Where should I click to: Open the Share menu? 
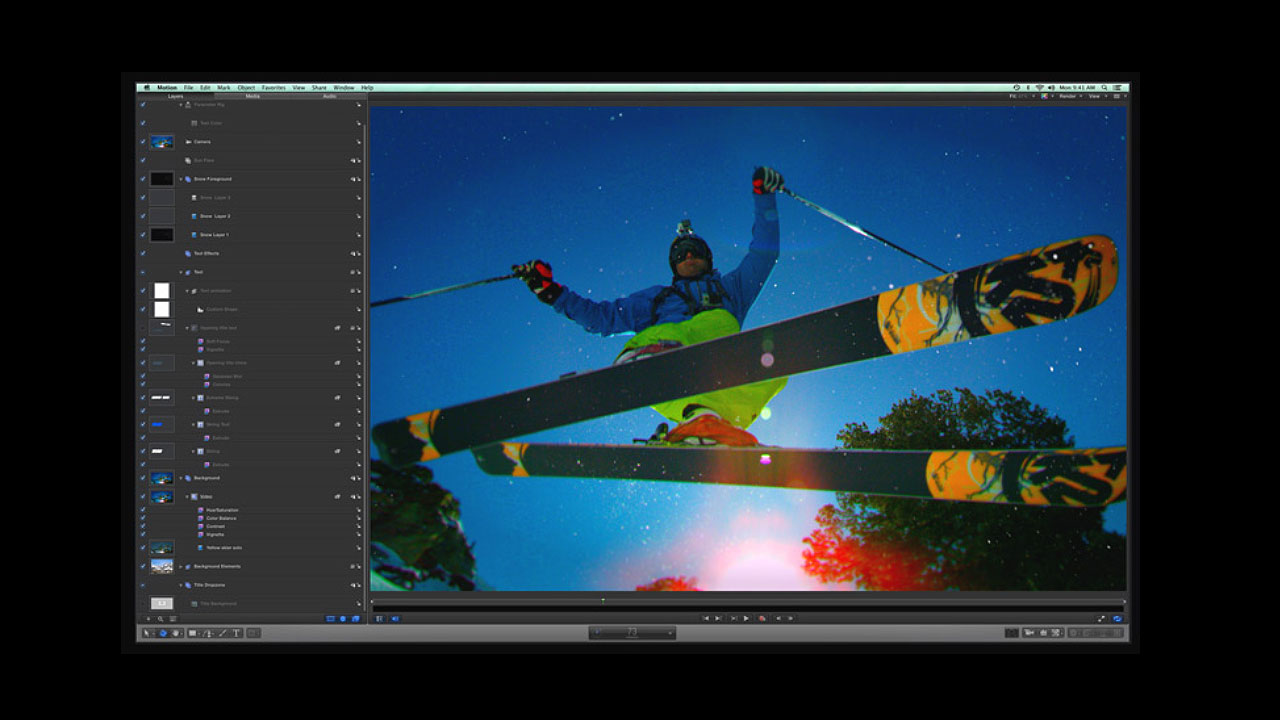[319, 88]
